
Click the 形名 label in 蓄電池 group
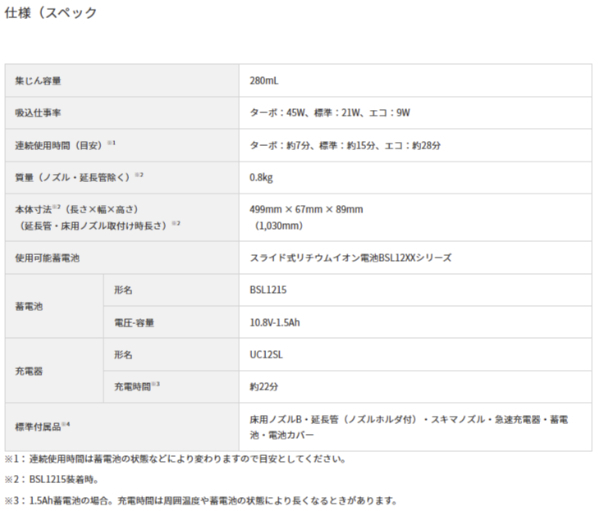[x=123, y=290]
